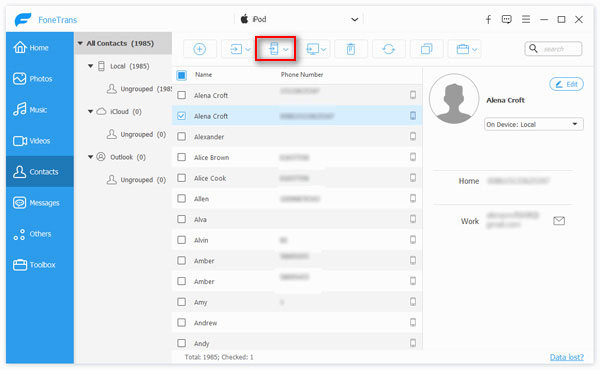Click the add new contact plus icon
This screenshot has height=370, width=600.
pyautogui.click(x=199, y=49)
